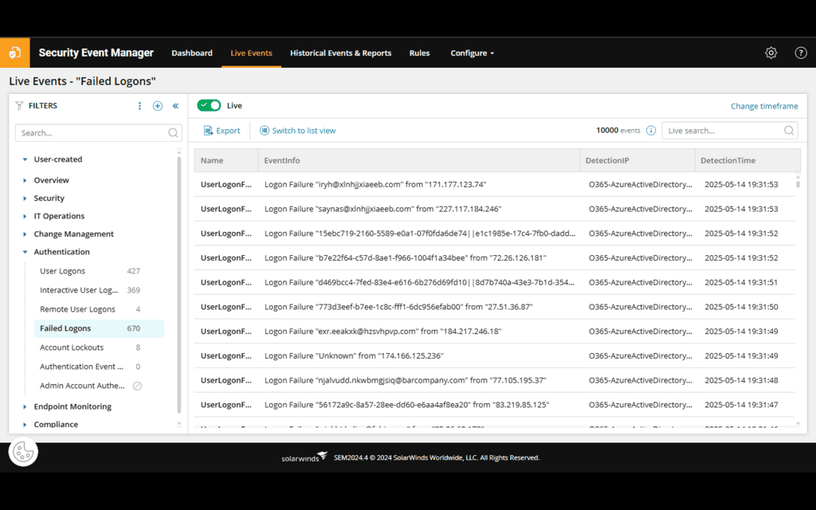Sort by the EventInfo column header
Image resolution: width=816 pixels, height=510 pixels.
(x=419, y=160)
